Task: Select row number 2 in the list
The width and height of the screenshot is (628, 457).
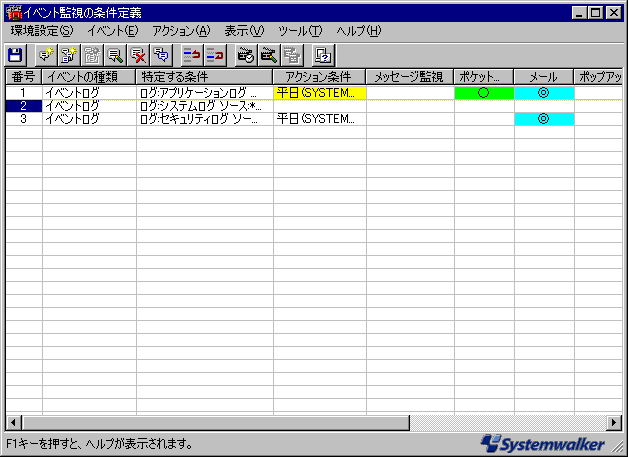Action: (23, 106)
